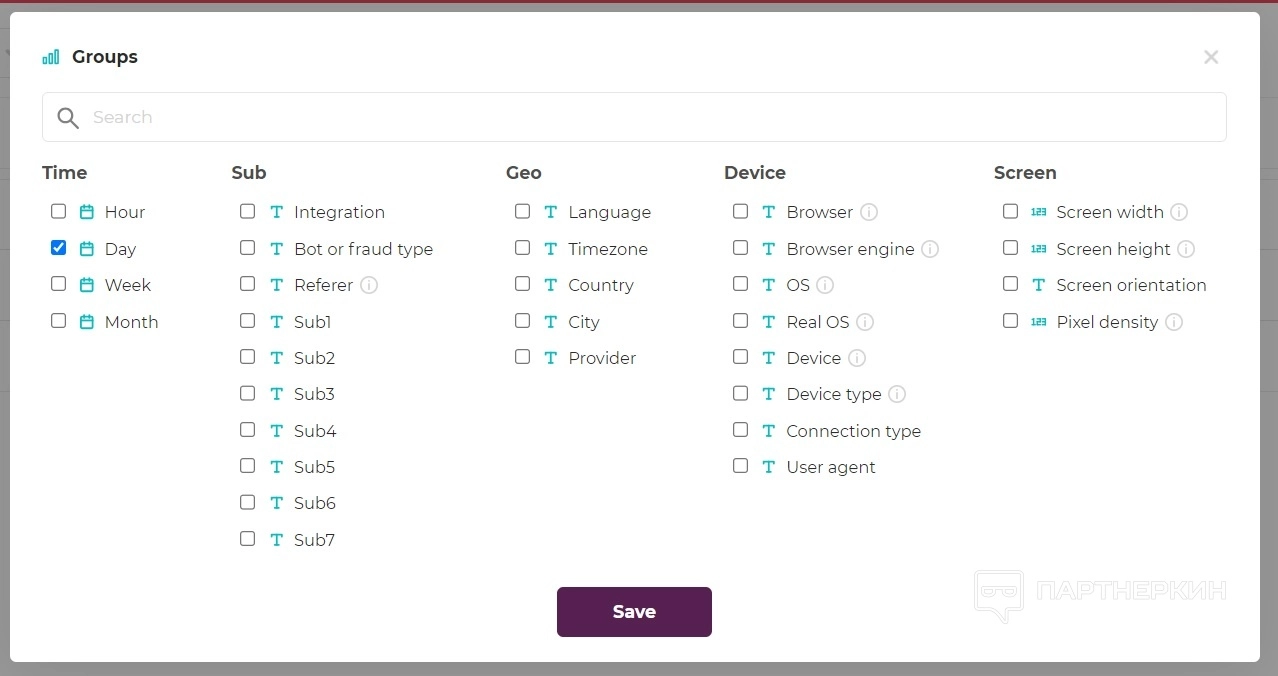Toggle the Sub3 checkbox
The image size is (1278, 676).
coord(248,393)
